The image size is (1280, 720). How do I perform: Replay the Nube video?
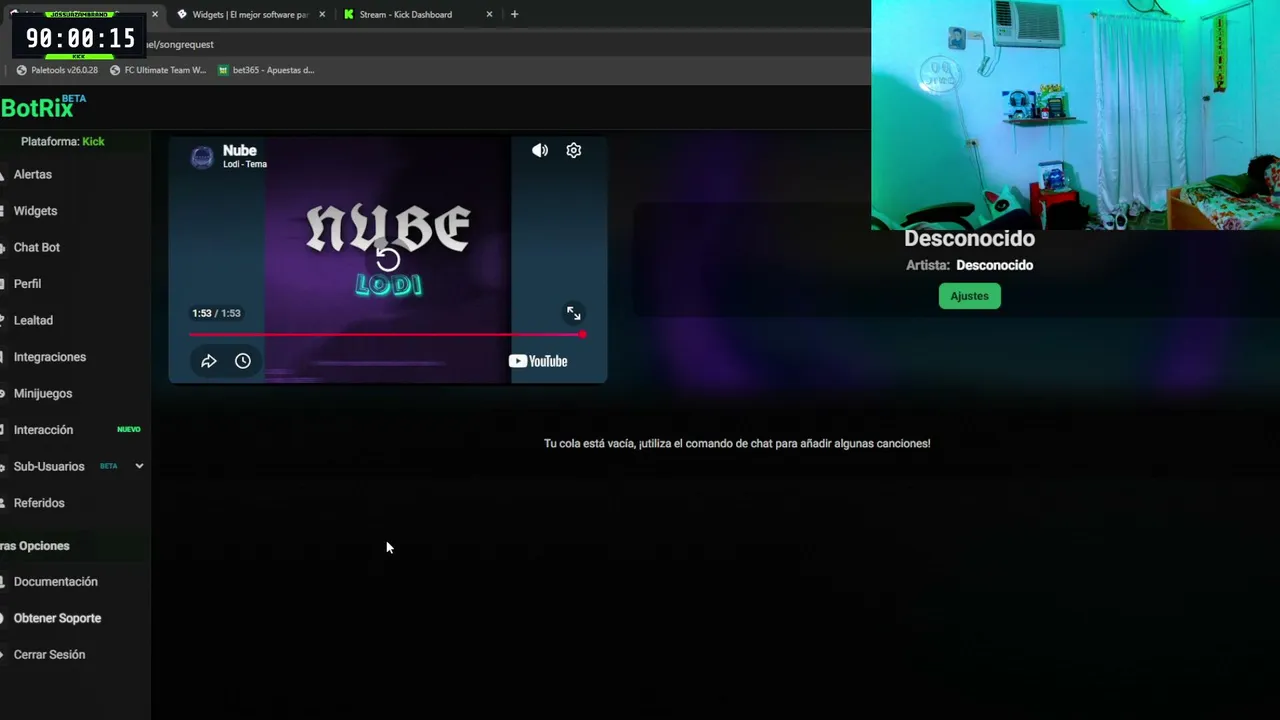tap(388, 260)
